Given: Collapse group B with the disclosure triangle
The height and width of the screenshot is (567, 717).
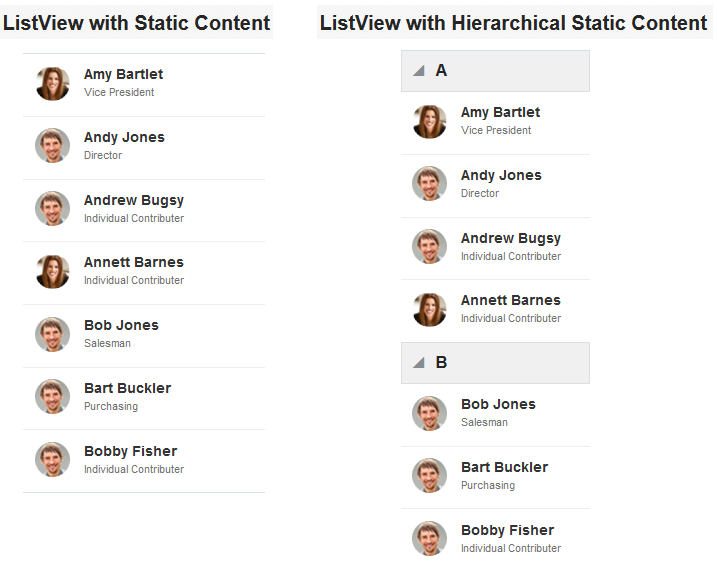Looking at the screenshot, I should (x=419, y=363).
